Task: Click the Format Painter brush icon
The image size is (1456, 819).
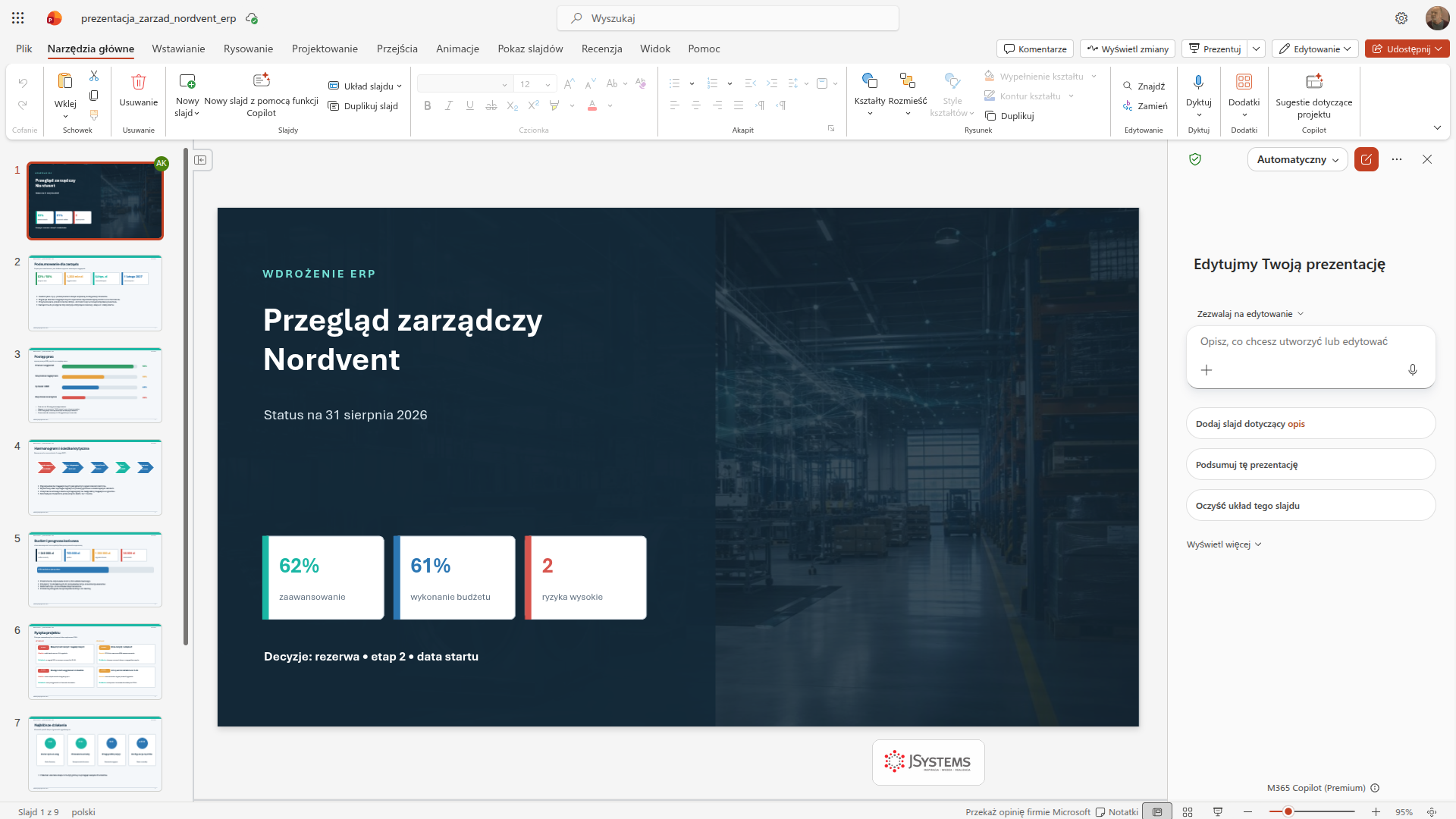Action: (x=94, y=115)
